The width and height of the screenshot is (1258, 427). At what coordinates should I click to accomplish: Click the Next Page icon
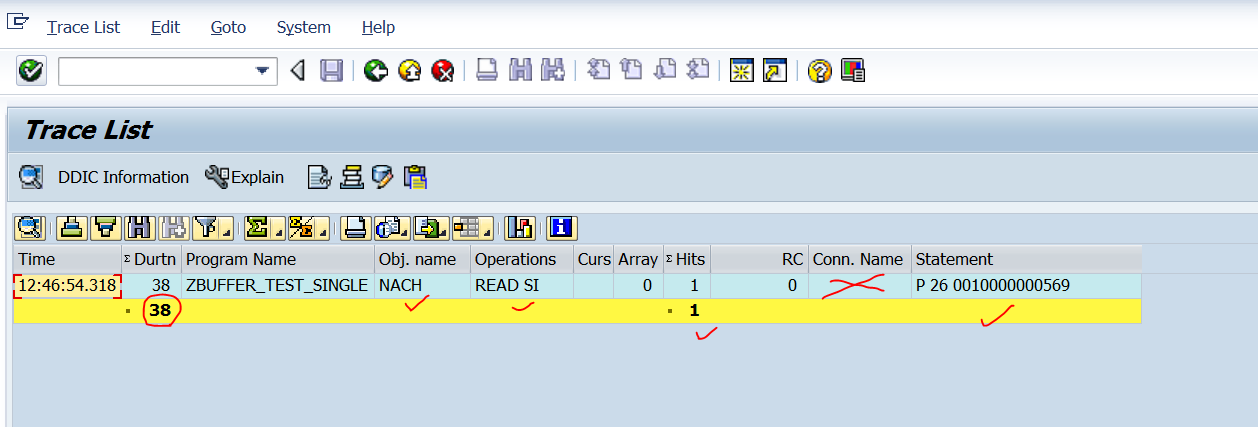[664, 71]
